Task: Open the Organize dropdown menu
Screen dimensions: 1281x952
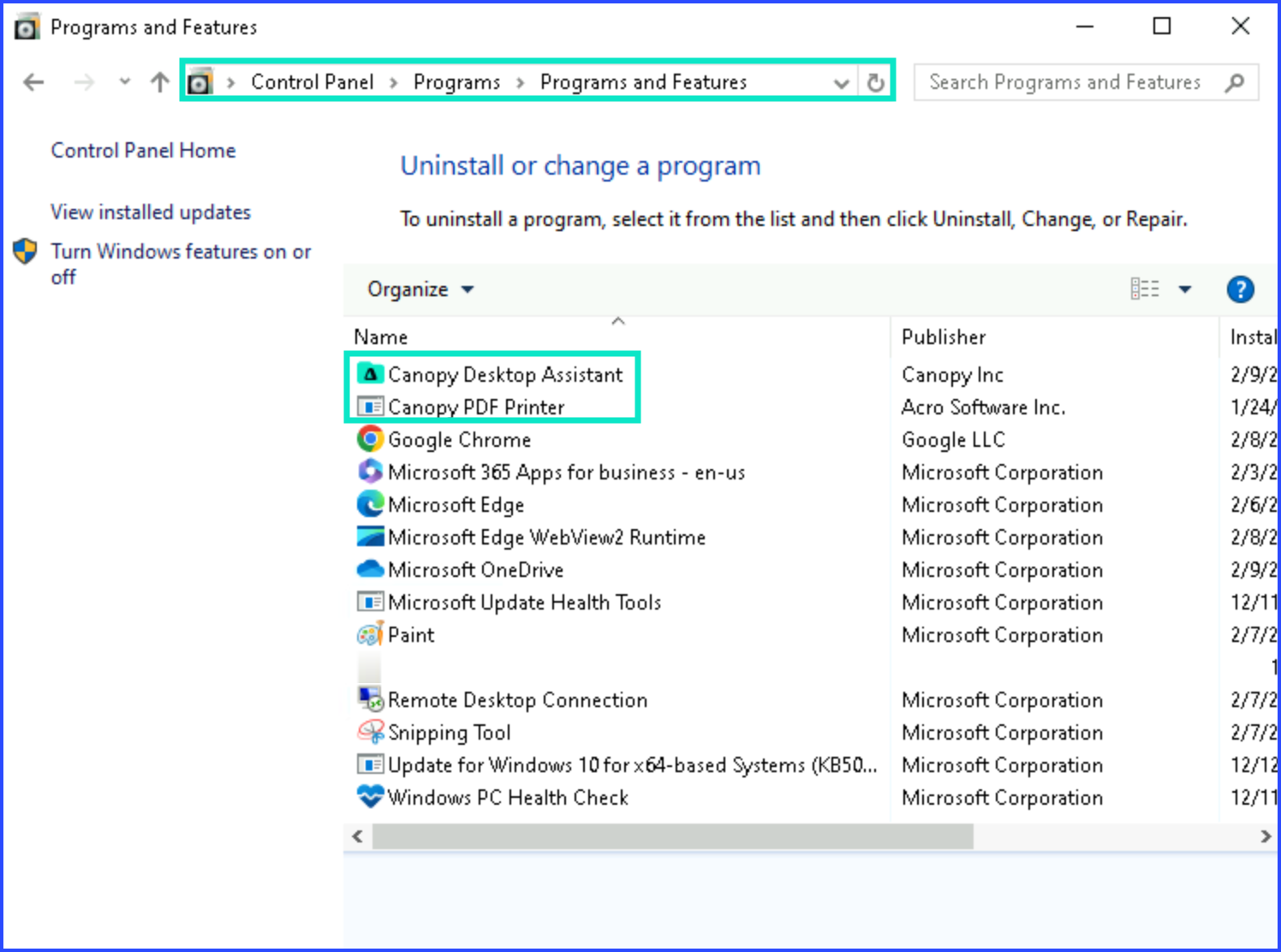Action: [x=420, y=289]
